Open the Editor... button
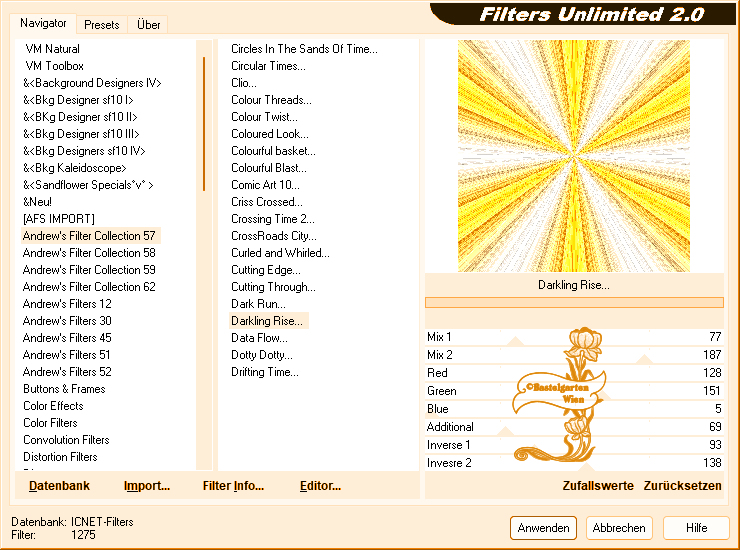This screenshot has height=550, width=740. click(320, 486)
